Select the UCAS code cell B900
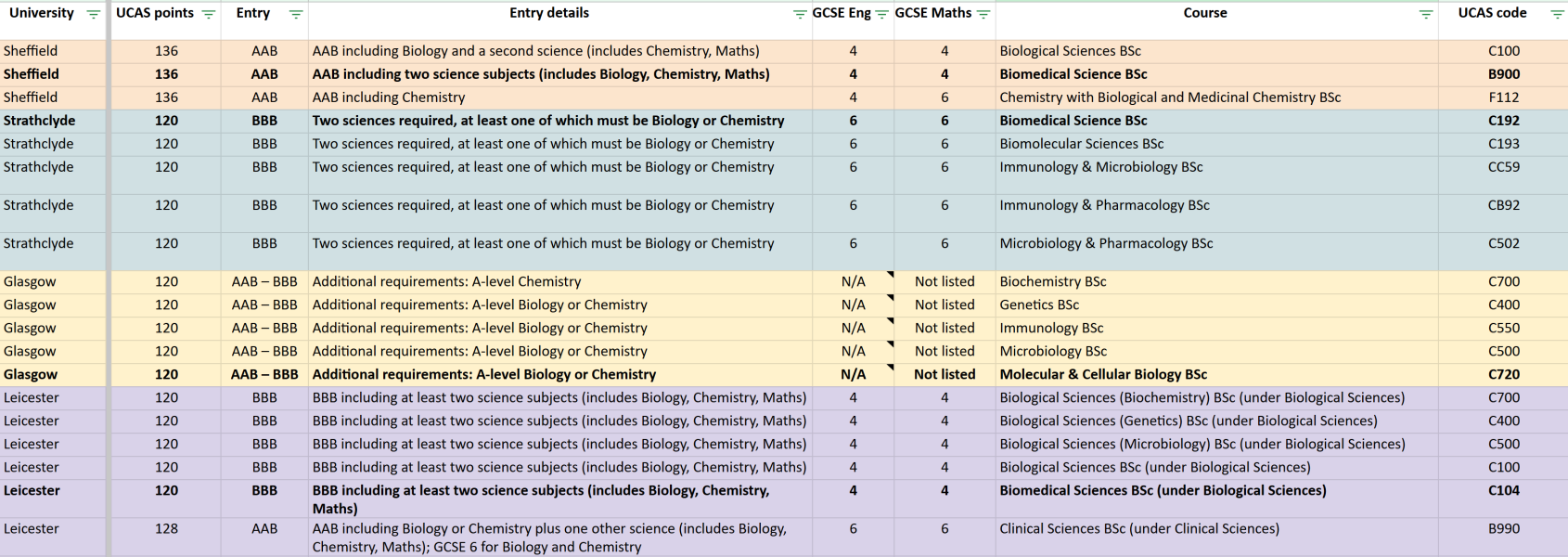The width and height of the screenshot is (1568, 557). tap(1503, 74)
